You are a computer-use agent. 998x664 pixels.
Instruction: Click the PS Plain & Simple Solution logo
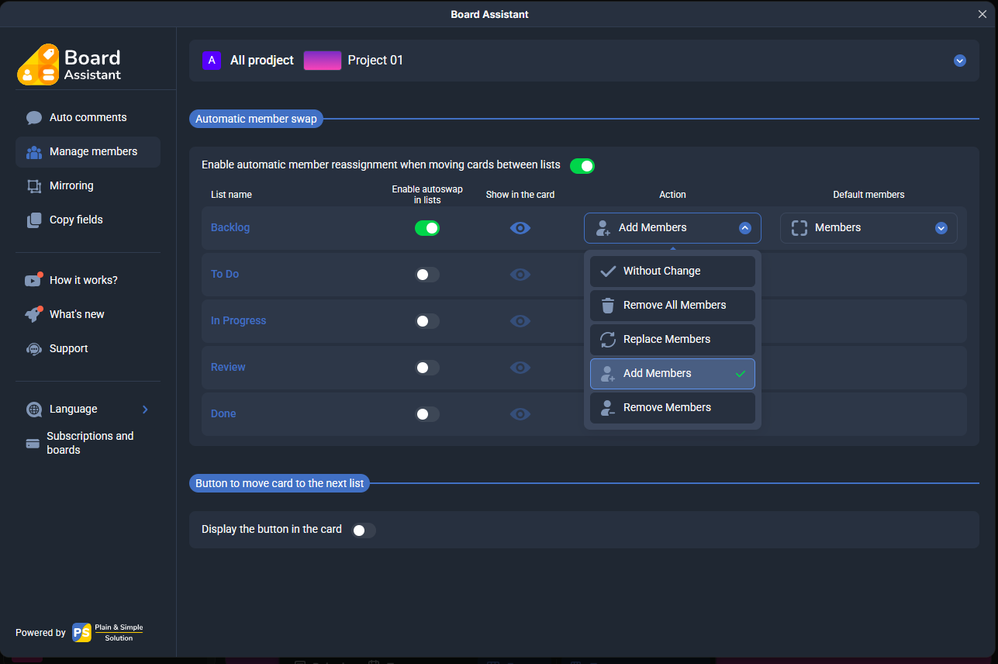107,632
